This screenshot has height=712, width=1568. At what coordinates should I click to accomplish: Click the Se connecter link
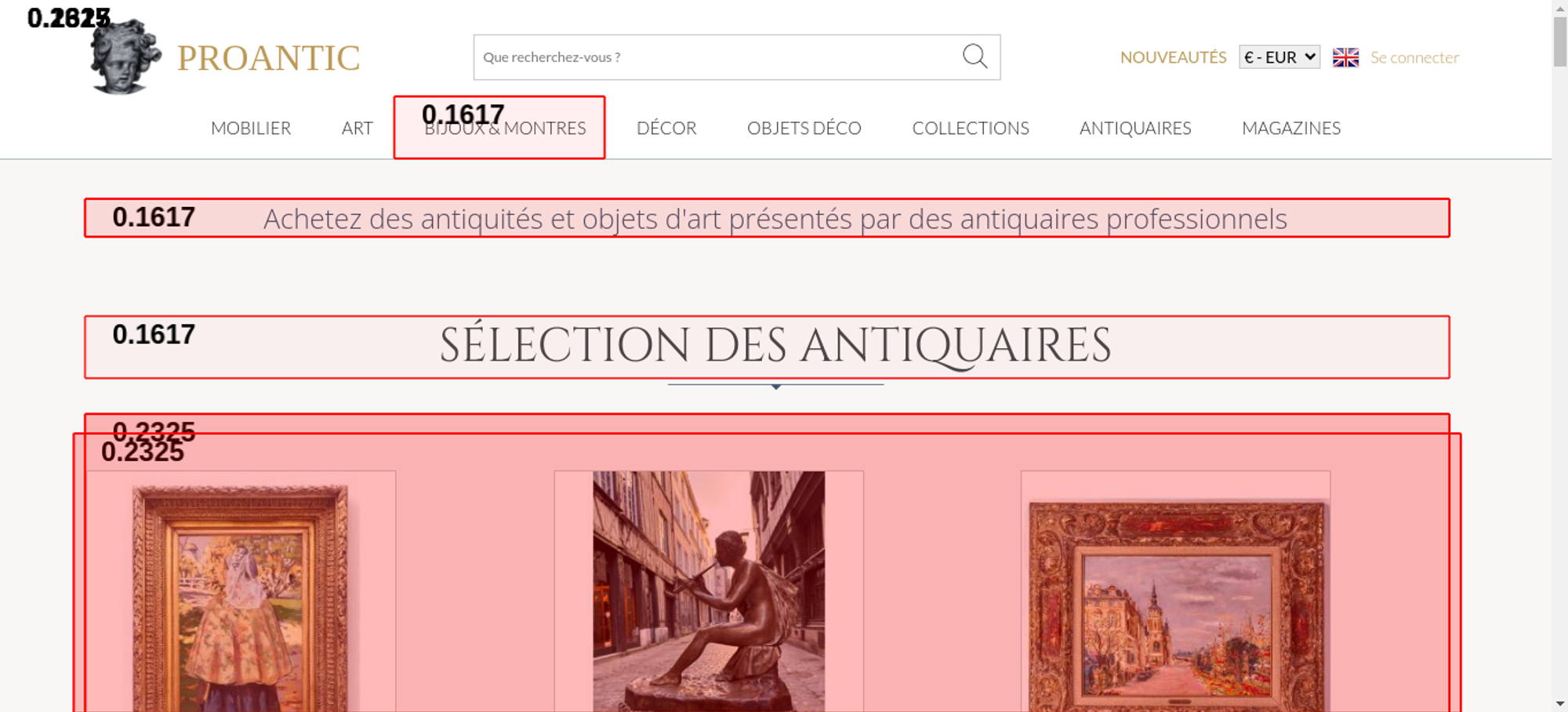point(1414,57)
